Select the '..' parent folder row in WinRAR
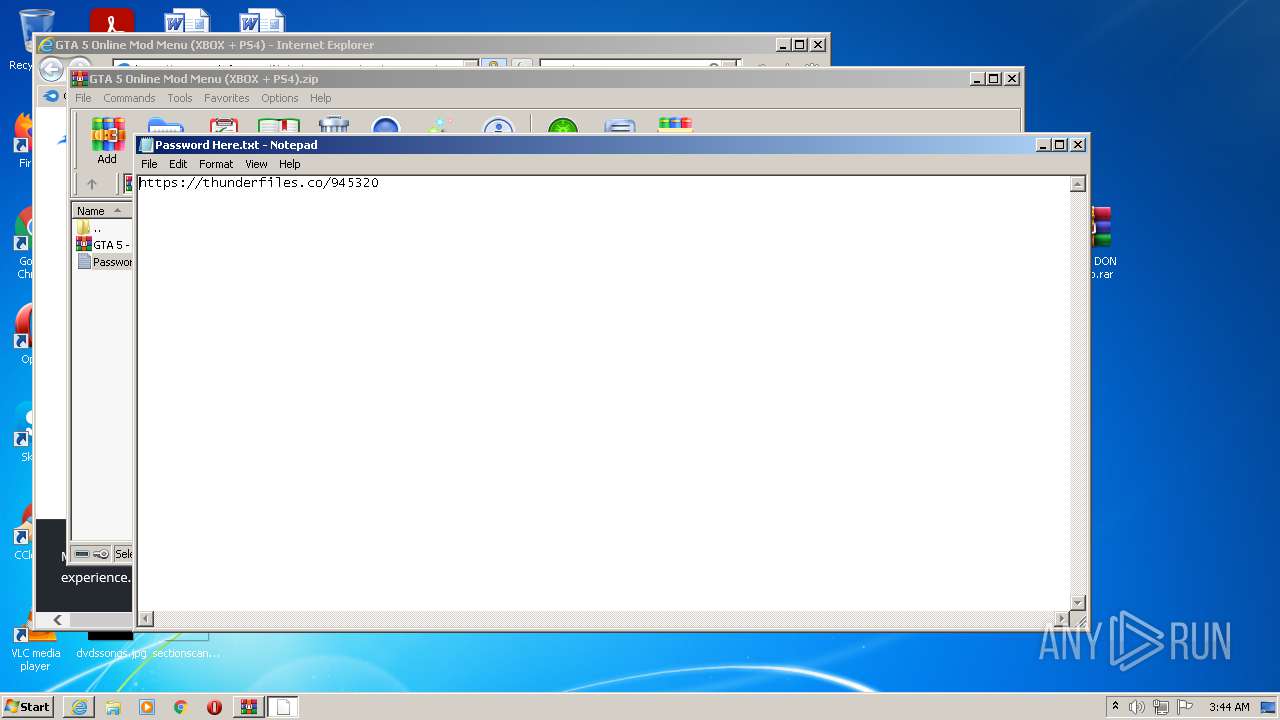This screenshot has height=720, width=1280. click(x=103, y=228)
